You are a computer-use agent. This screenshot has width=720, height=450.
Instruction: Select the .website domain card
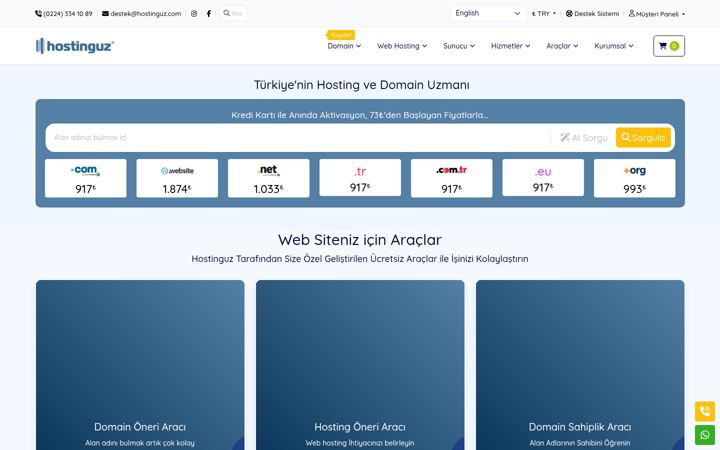(177, 178)
